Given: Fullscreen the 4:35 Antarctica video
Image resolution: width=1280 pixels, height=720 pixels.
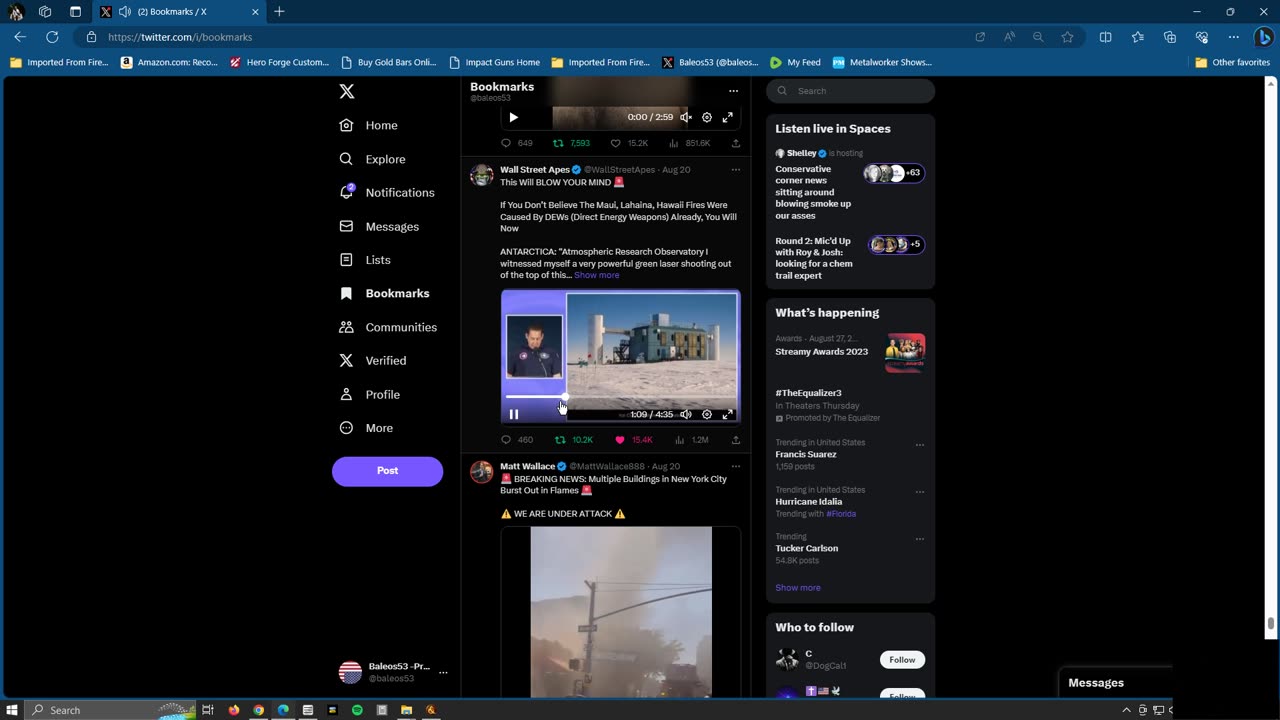Looking at the screenshot, I should point(728,414).
